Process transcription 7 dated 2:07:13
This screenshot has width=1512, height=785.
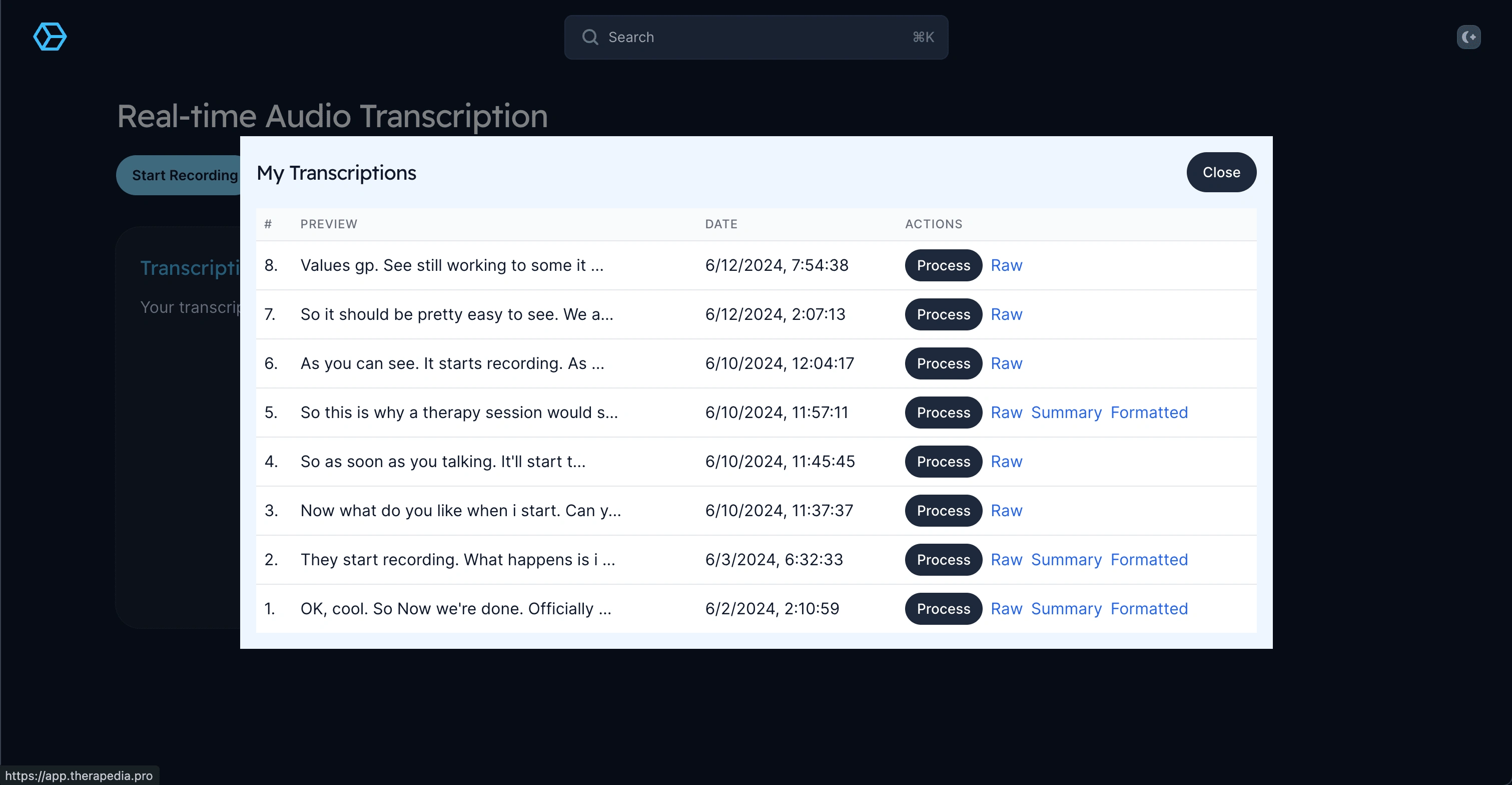pos(943,314)
